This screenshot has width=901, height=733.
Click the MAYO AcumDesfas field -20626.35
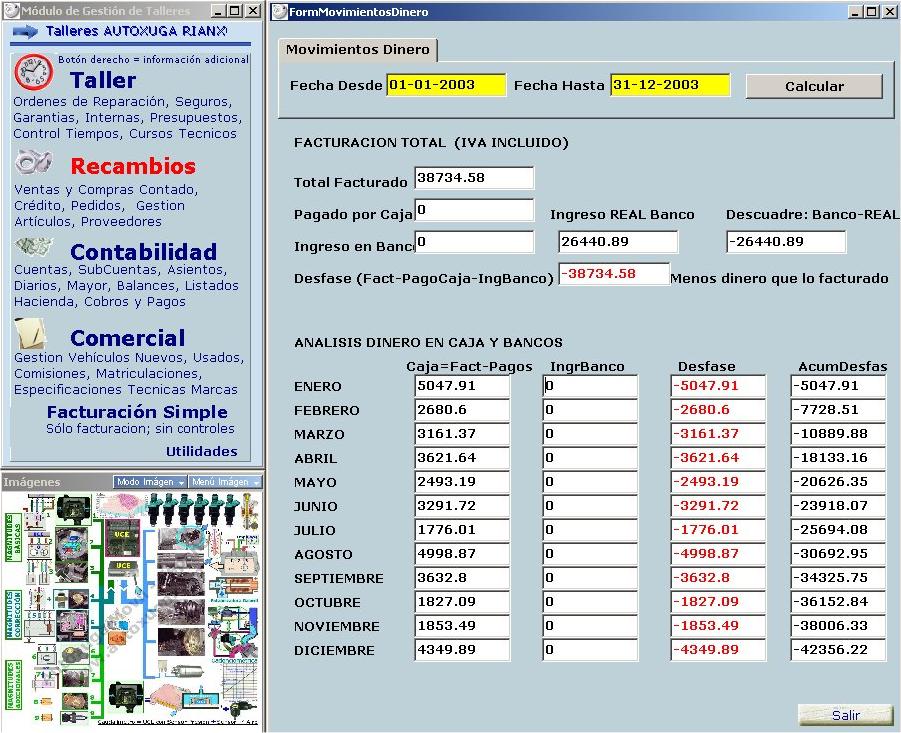tap(838, 483)
